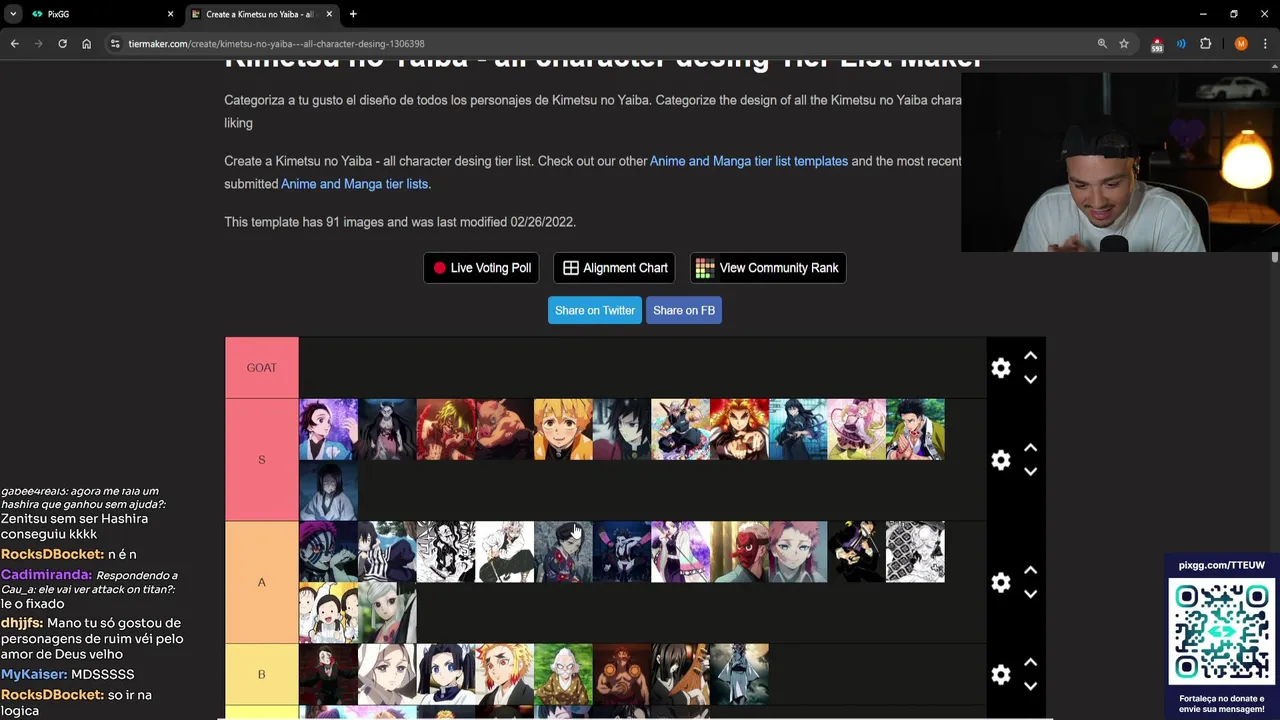Open settings gear for GOAT tier row
Image resolution: width=1280 pixels, height=720 pixels.
(1000, 368)
